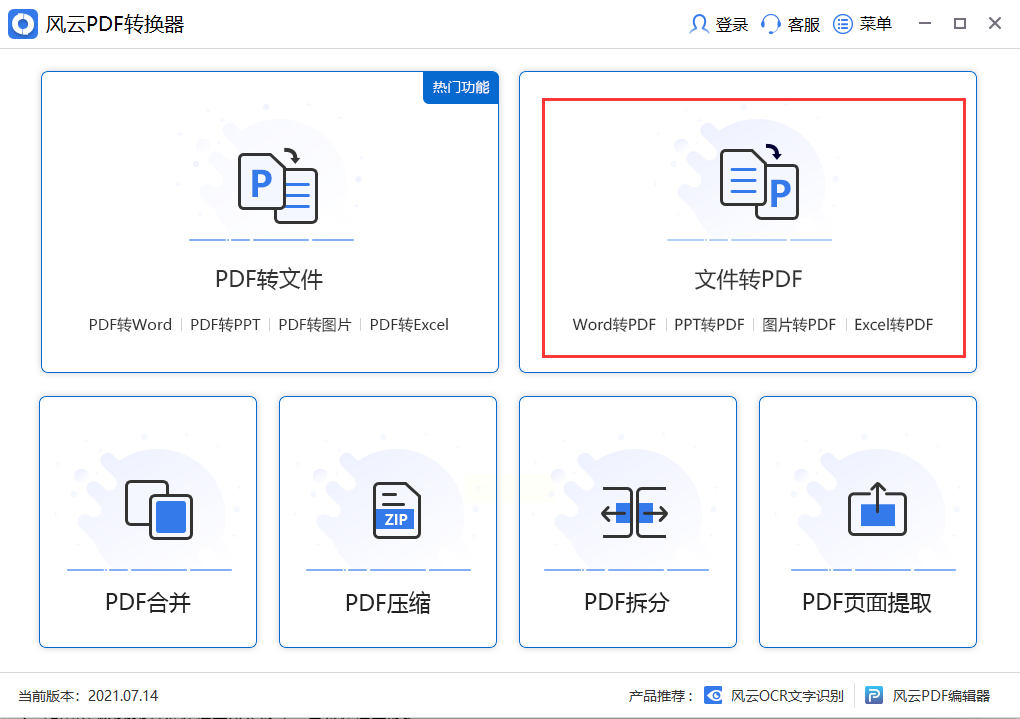Click the PDF合并 overlapping squares icon
Screen dimensions: 1020x719
[159, 509]
